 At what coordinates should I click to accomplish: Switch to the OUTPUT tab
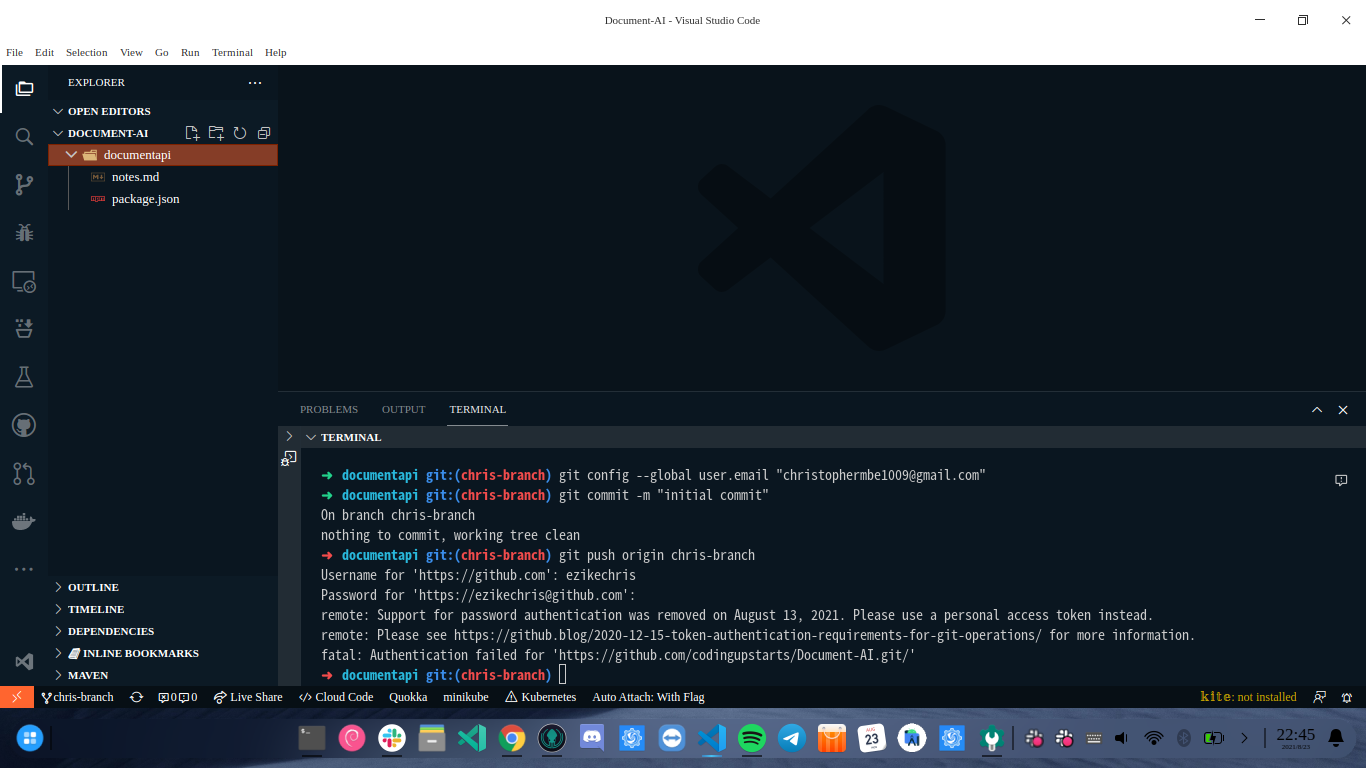click(x=403, y=409)
